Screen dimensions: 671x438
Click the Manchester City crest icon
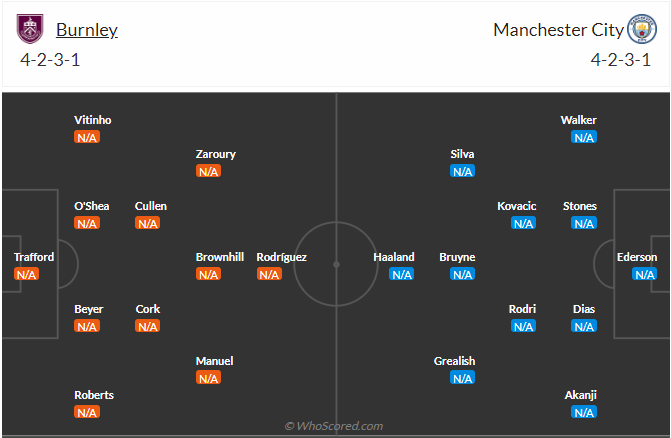(x=641, y=29)
